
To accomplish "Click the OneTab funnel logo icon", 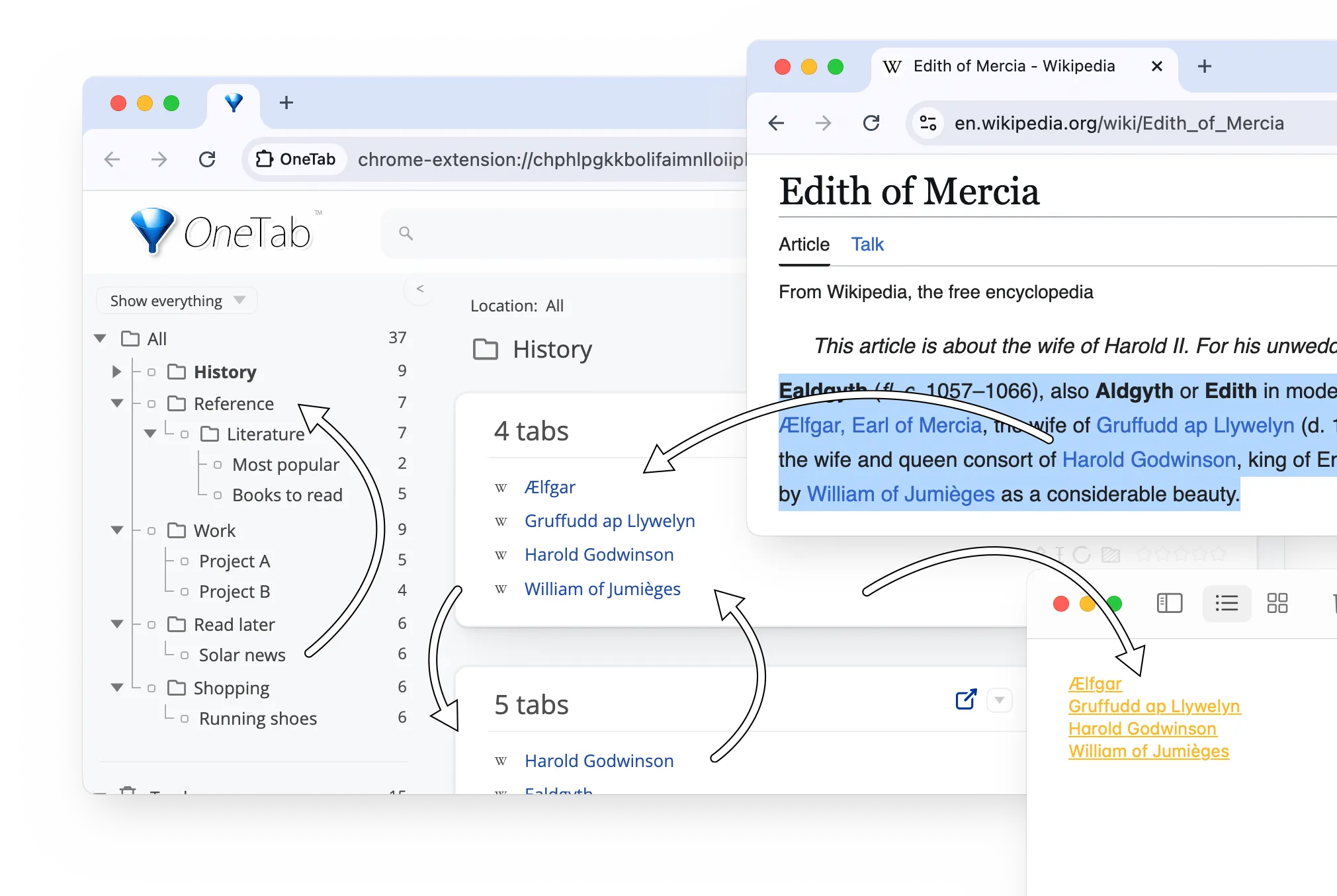I will tap(153, 231).
